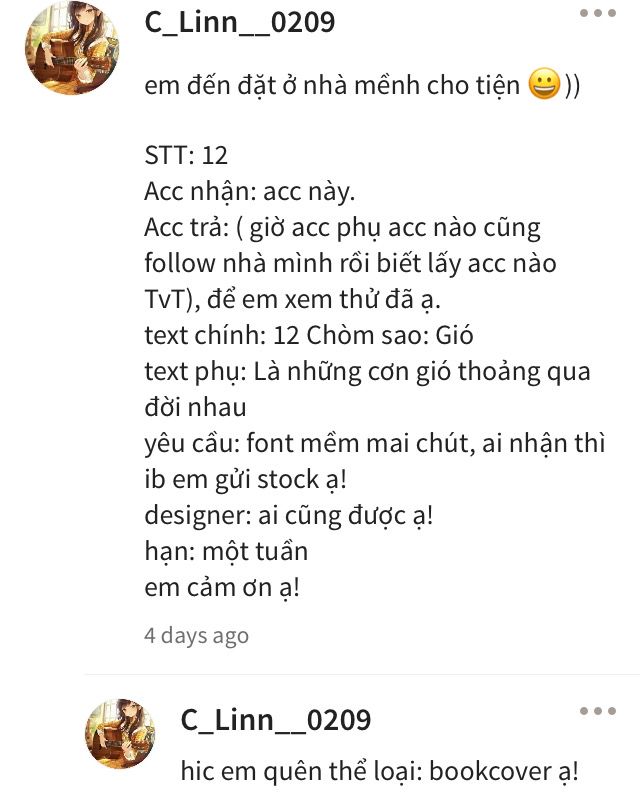The height and width of the screenshot is (793, 640).
Task: Open the more options dots on the bookcover reply
Action: pos(598,711)
